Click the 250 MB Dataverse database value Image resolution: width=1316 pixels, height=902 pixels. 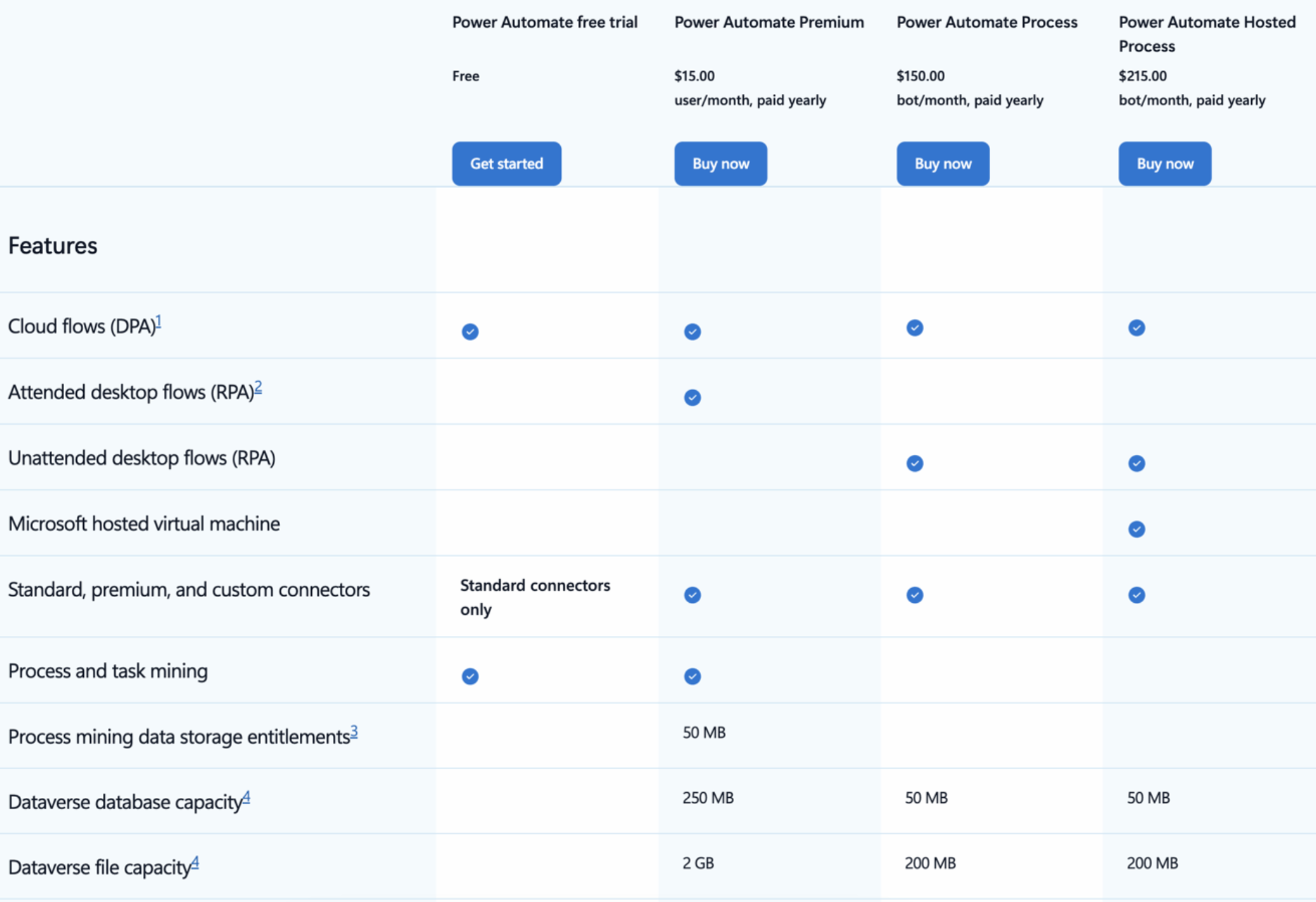point(708,798)
